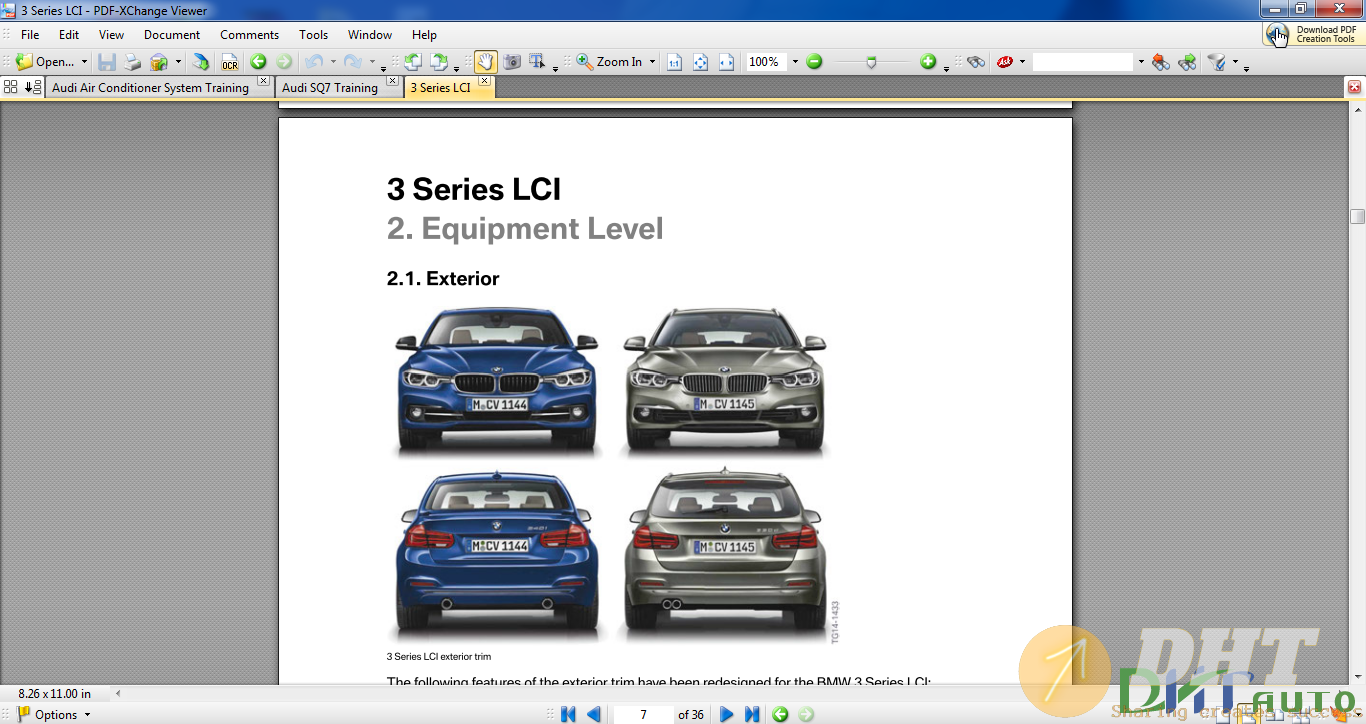Expand the Open button dropdown arrow

(x=84, y=62)
